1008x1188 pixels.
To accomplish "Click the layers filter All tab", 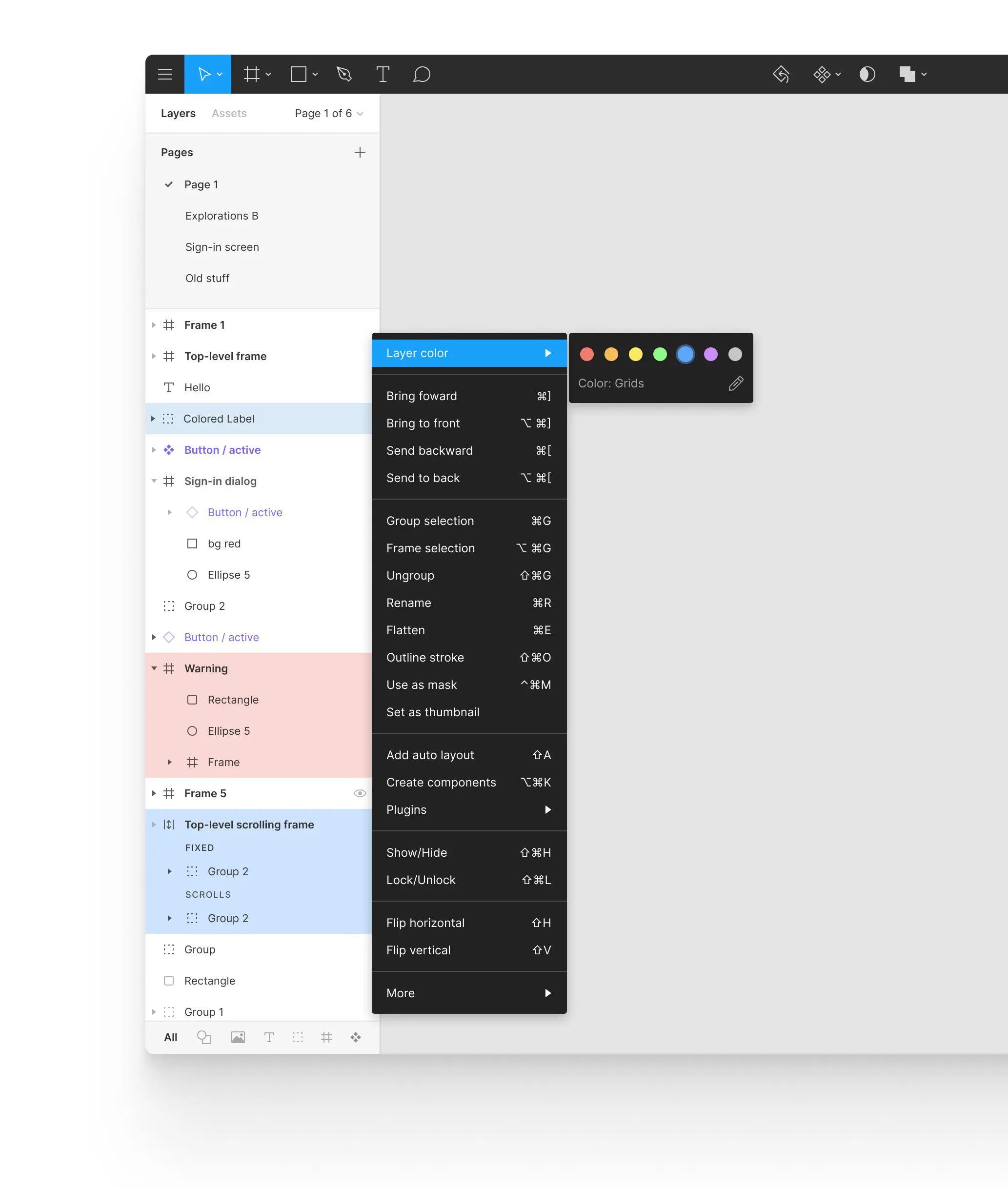I will pos(170,1037).
